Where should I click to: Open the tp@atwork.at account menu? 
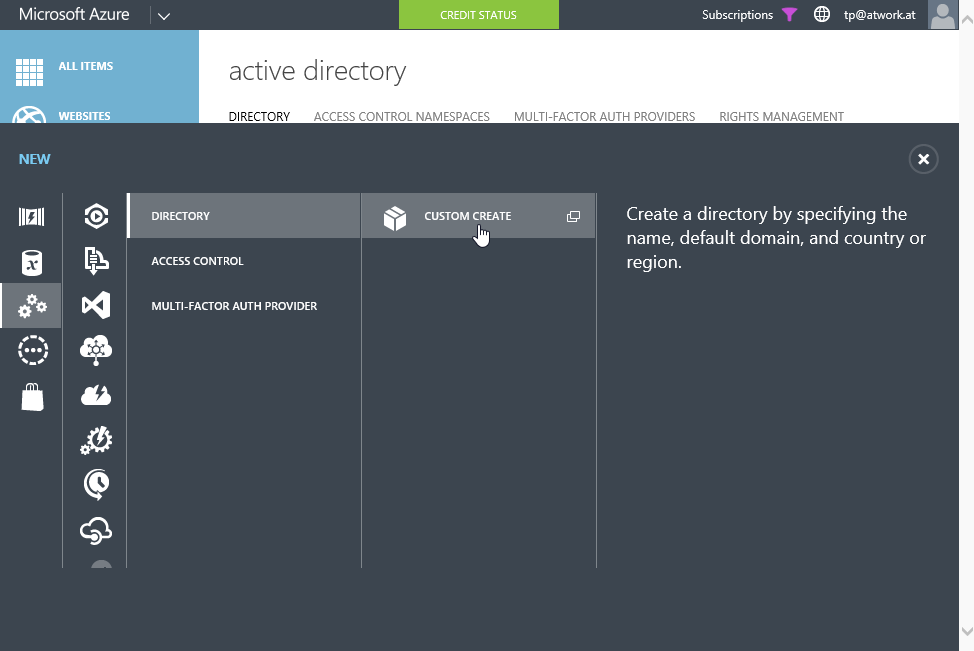(879, 15)
